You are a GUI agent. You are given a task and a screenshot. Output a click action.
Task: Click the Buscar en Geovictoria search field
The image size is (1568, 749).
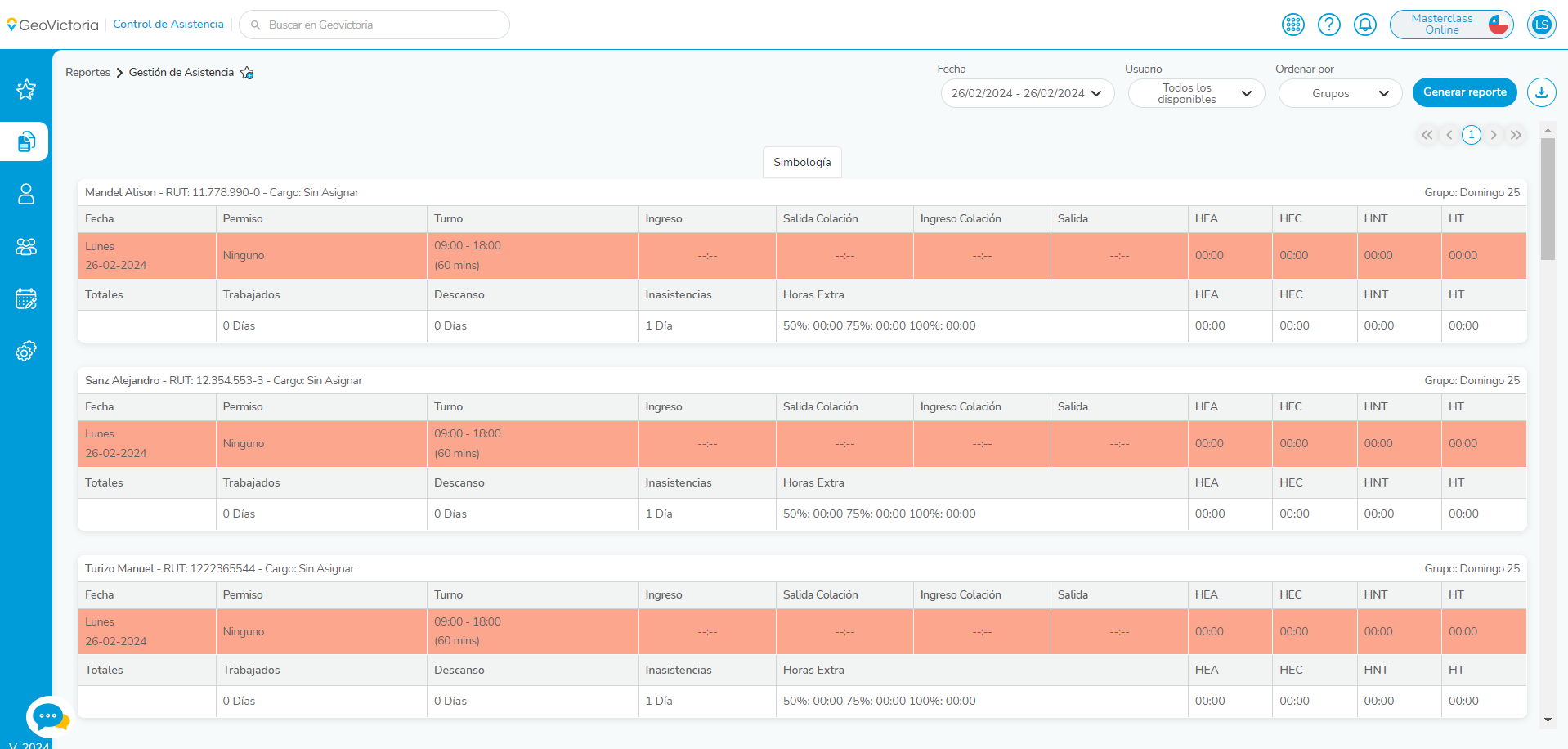[374, 25]
